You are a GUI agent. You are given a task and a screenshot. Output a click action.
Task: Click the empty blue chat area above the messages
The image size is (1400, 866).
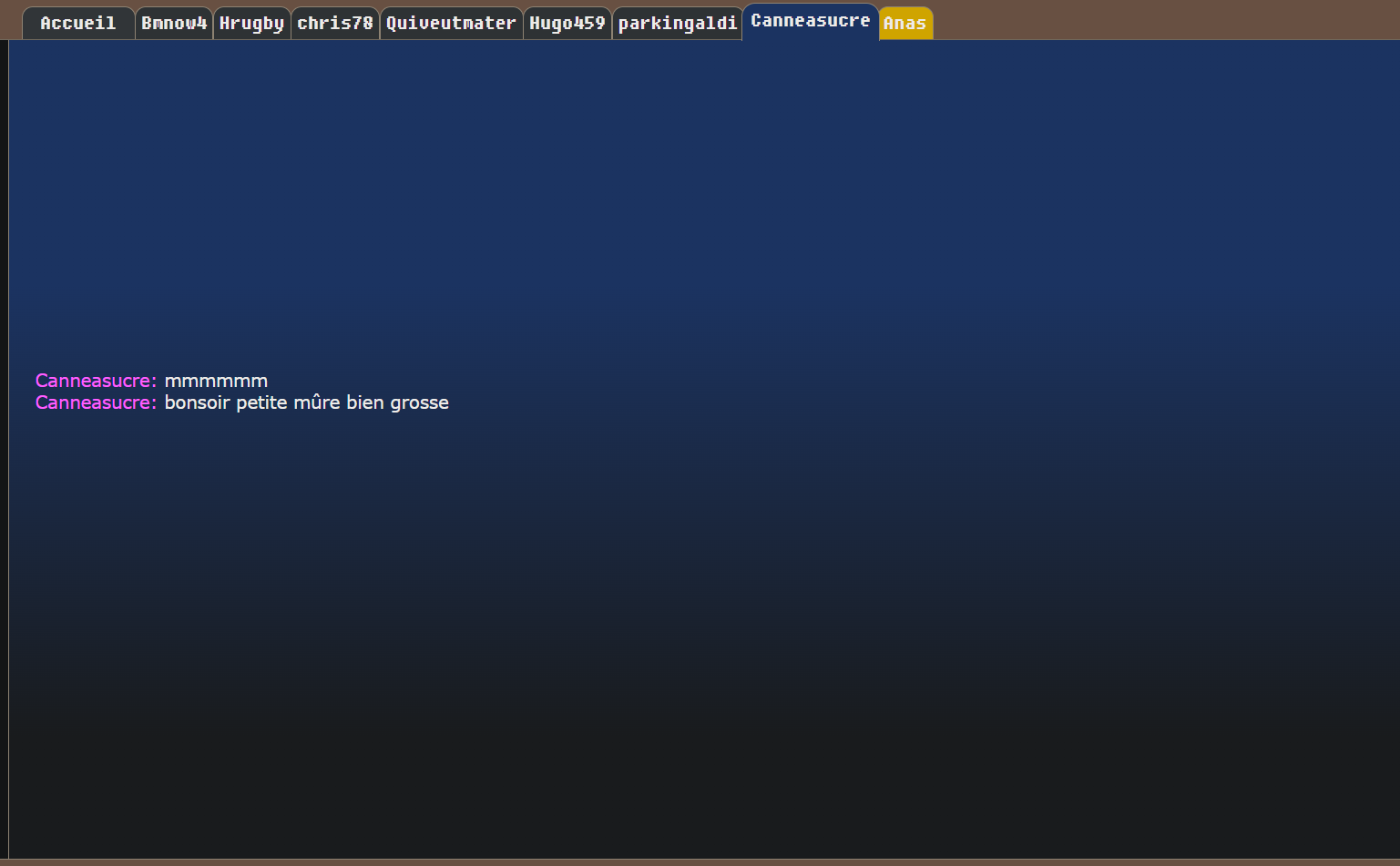click(700, 200)
